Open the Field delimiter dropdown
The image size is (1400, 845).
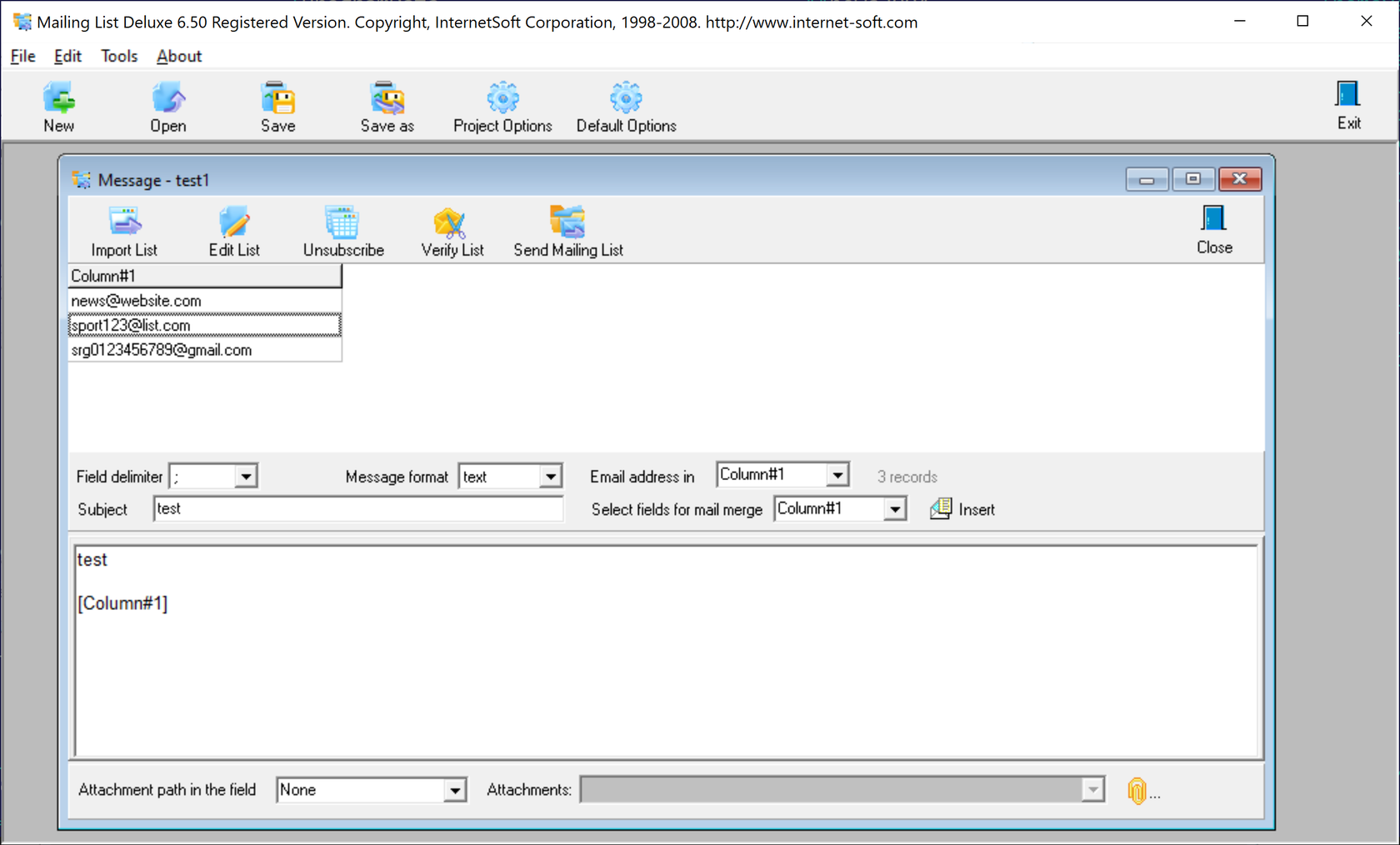[247, 476]
